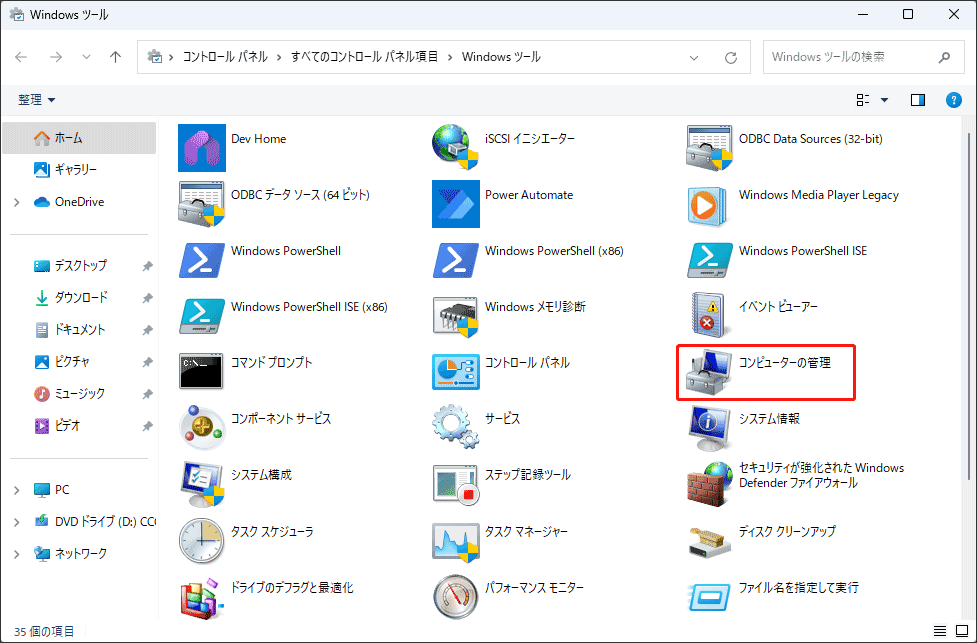The width and height of the screenshot is (977, 643).
Task: Open ドキュメント quick access folder
Action: click(79, 330)
